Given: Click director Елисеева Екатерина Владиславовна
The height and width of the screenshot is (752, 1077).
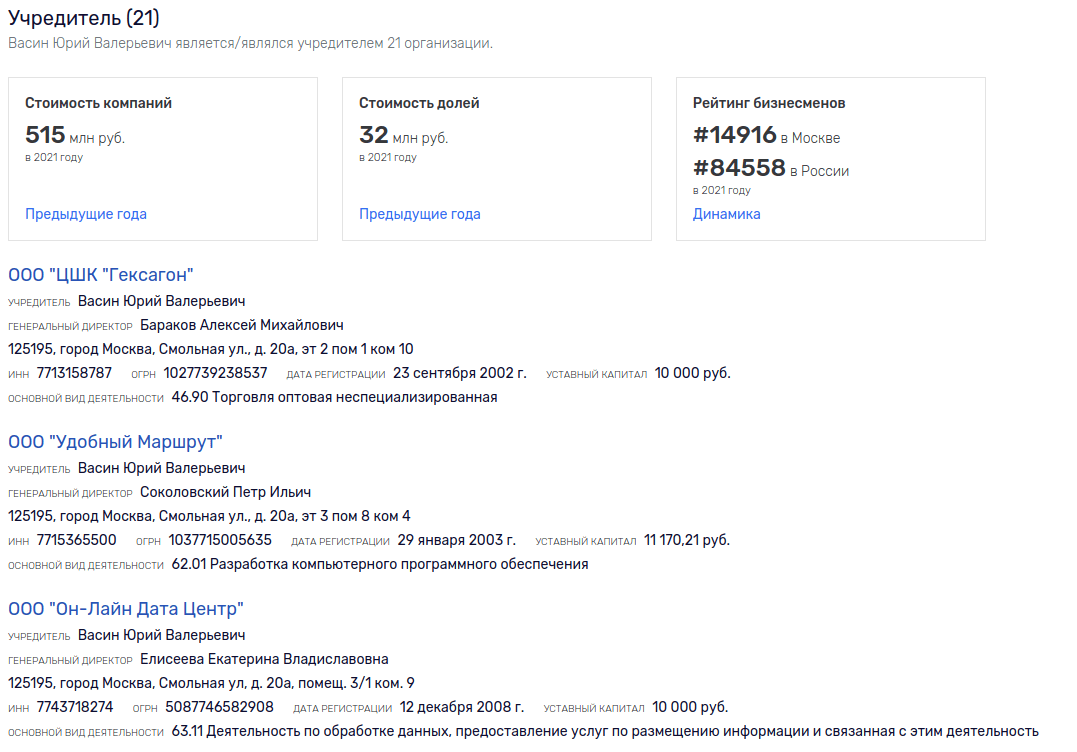Looking at the screenshot, I should pyautogui.click(x=264, y=659).
